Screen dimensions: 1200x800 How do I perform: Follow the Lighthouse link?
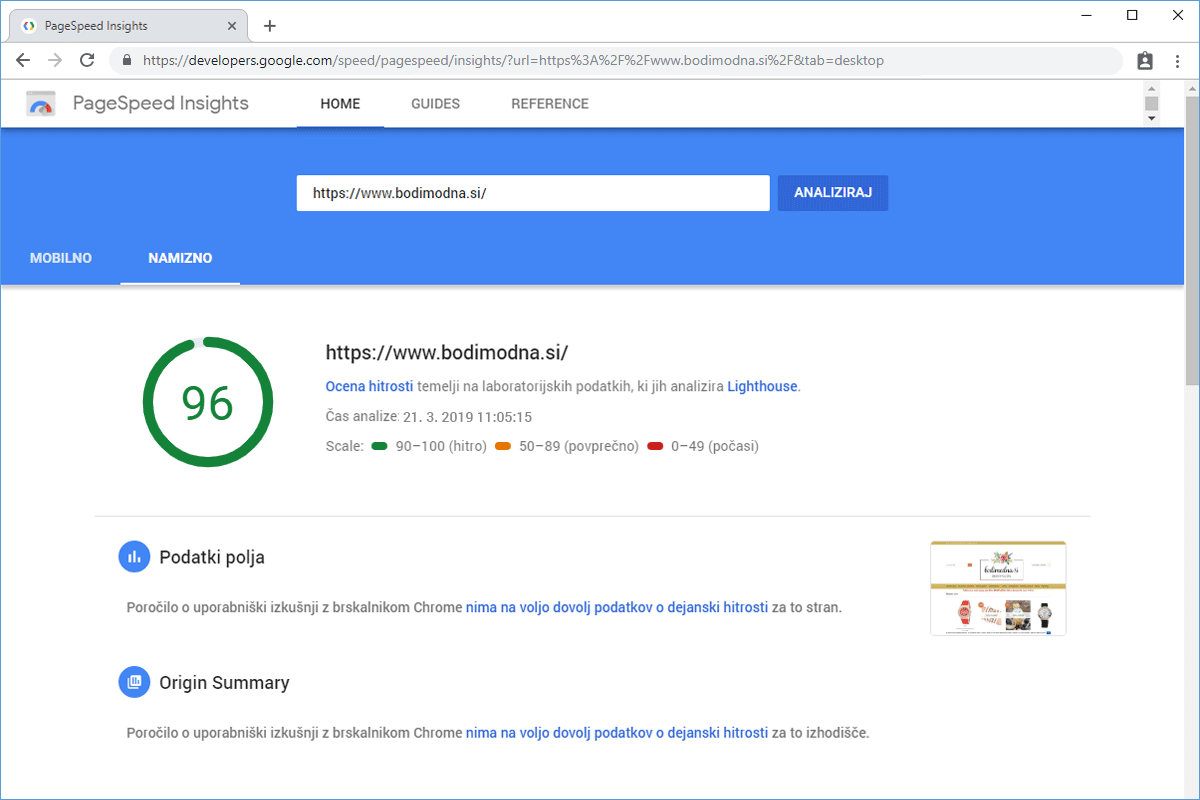(x=762, y=386)
